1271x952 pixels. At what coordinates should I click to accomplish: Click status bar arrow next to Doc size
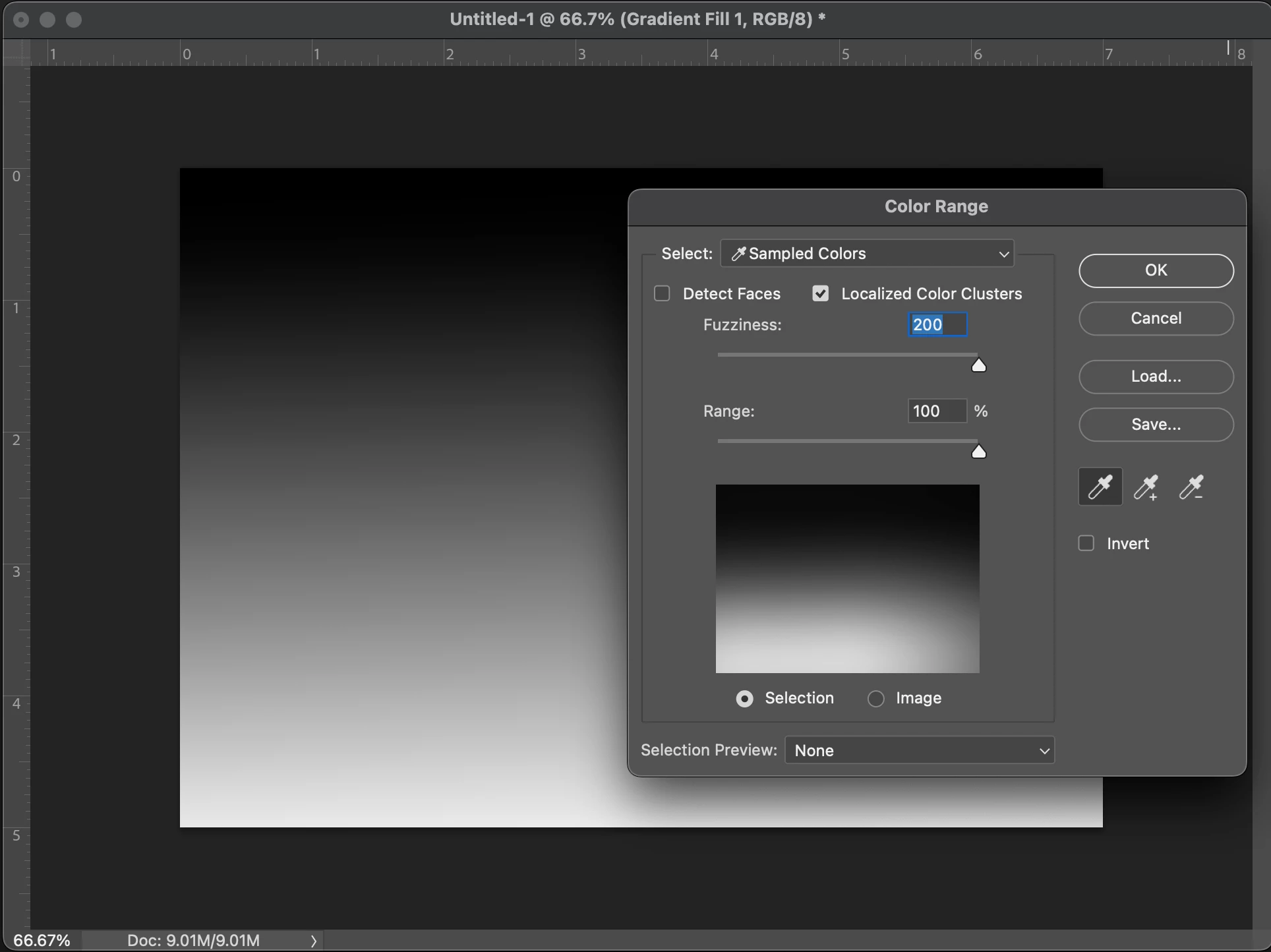[x=314, y=941]
